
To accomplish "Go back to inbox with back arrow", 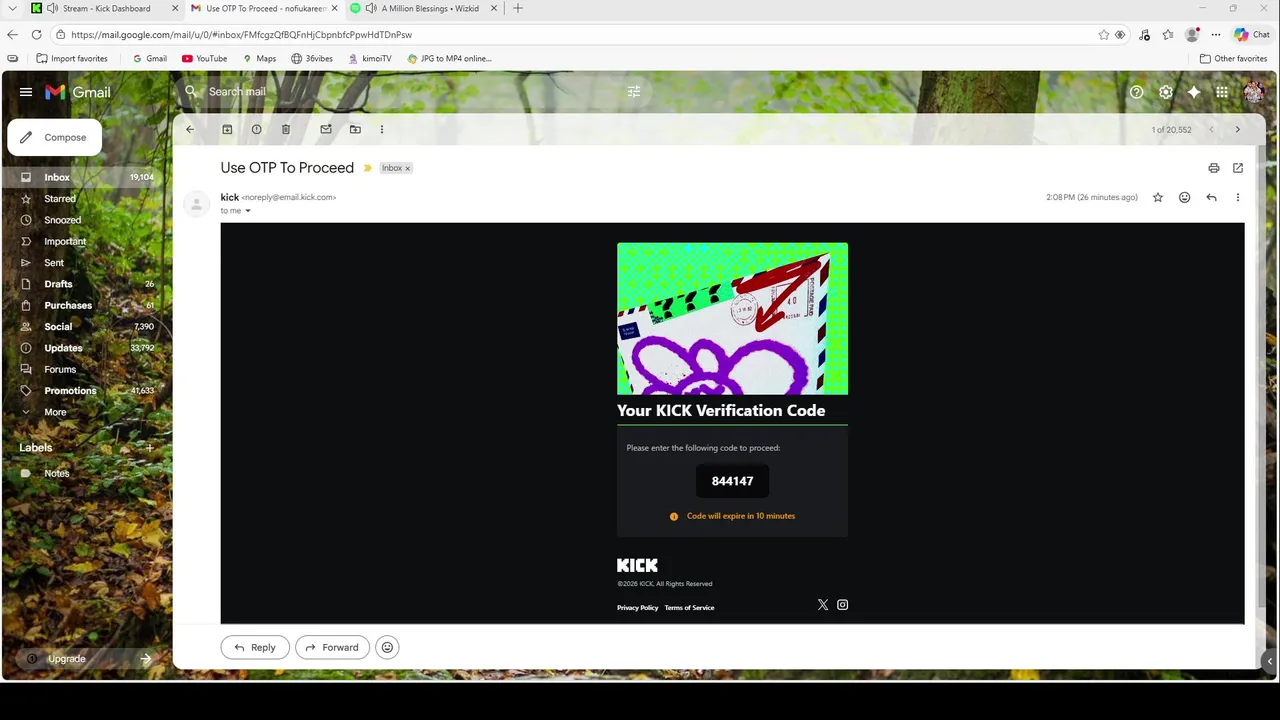I will (190, 129).
